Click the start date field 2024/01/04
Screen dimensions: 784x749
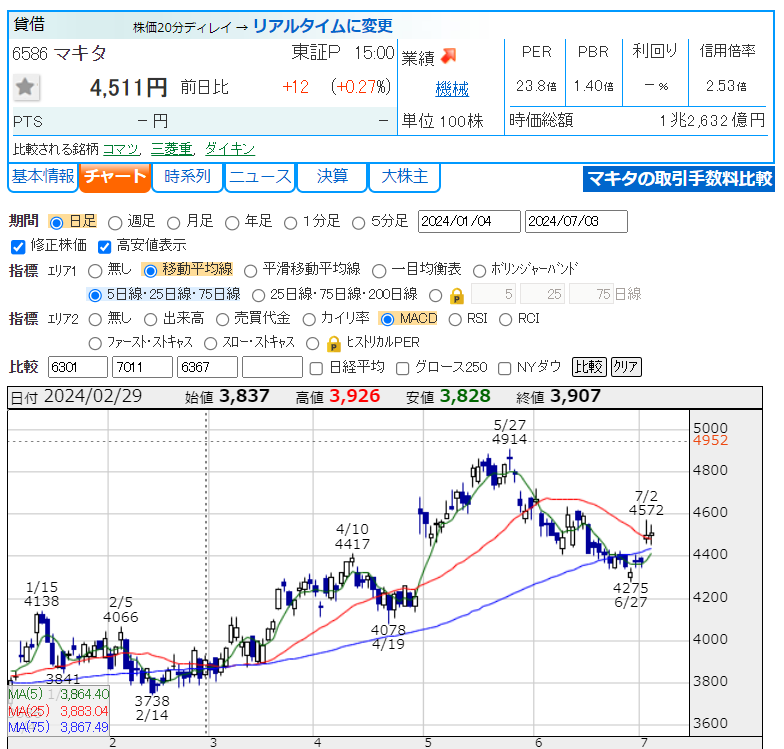pos(469,222)
